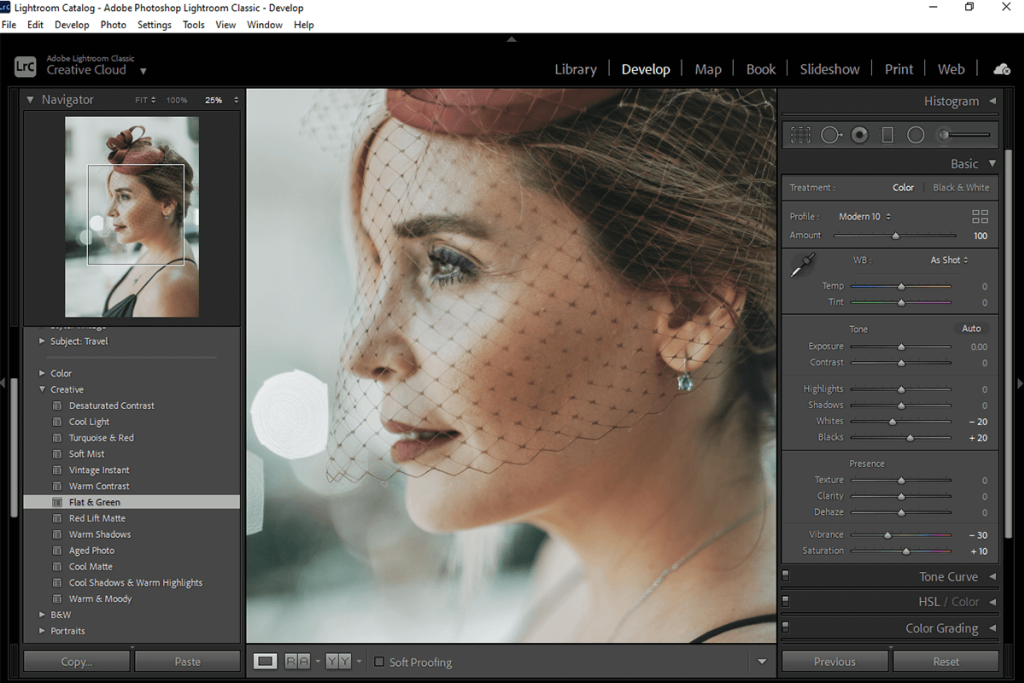The height and width of the screenshot is (683, 1024).
Task: Switch to the Library module
Action: 576,69
